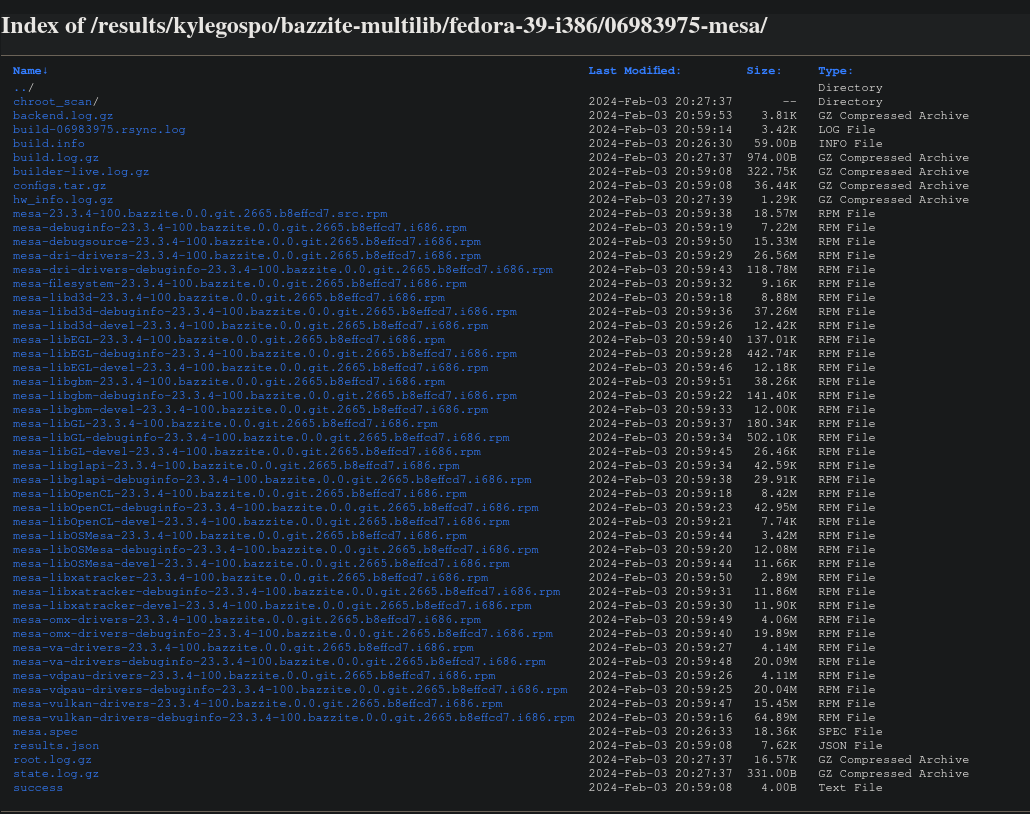
Task: Click the SPEC File type label
Action: click(x=850, y=732)
